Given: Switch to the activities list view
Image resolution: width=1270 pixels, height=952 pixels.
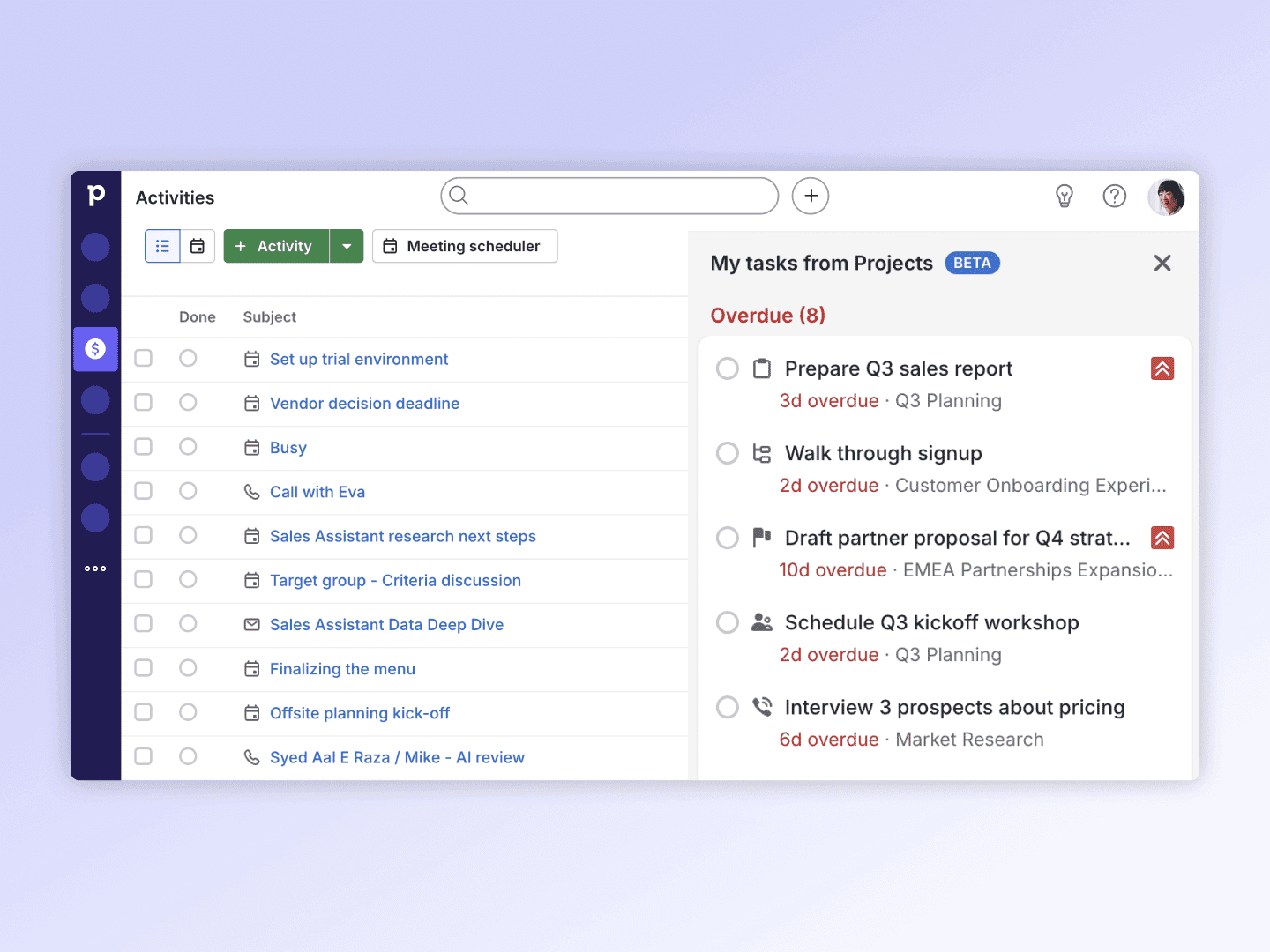Looking at the screenshot, I should (x=162, y=246).
